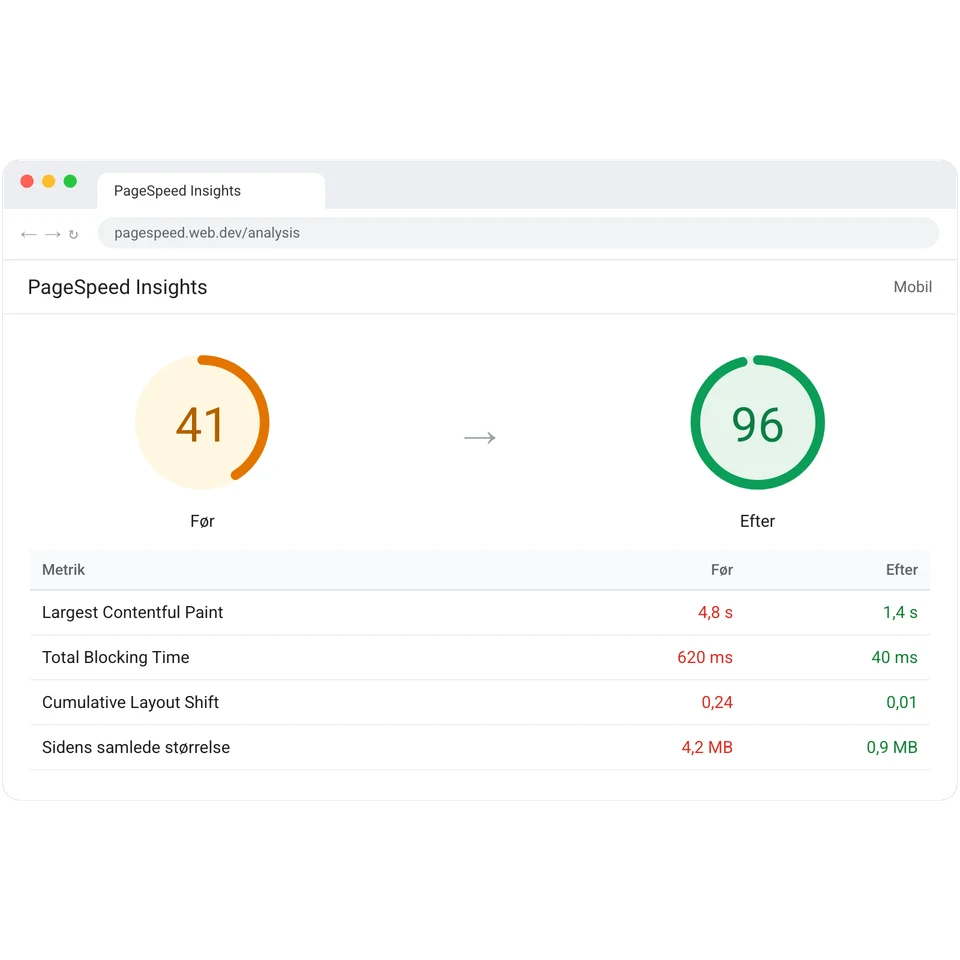Screen dimensions: 960x960
Task: Click the 620 ms before value
Action: tap(705, 658)
